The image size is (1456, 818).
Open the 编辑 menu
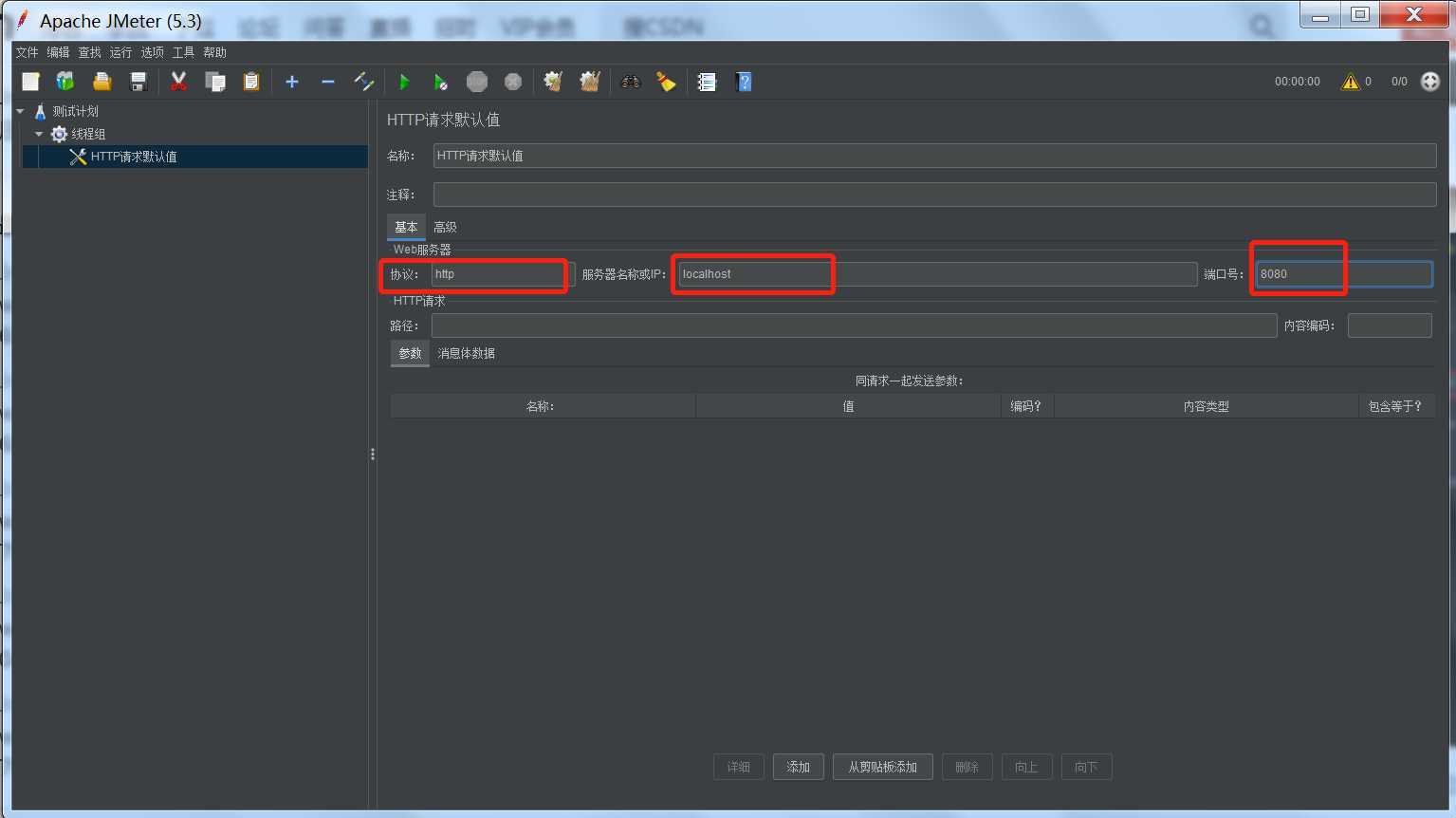click(58, 52)
